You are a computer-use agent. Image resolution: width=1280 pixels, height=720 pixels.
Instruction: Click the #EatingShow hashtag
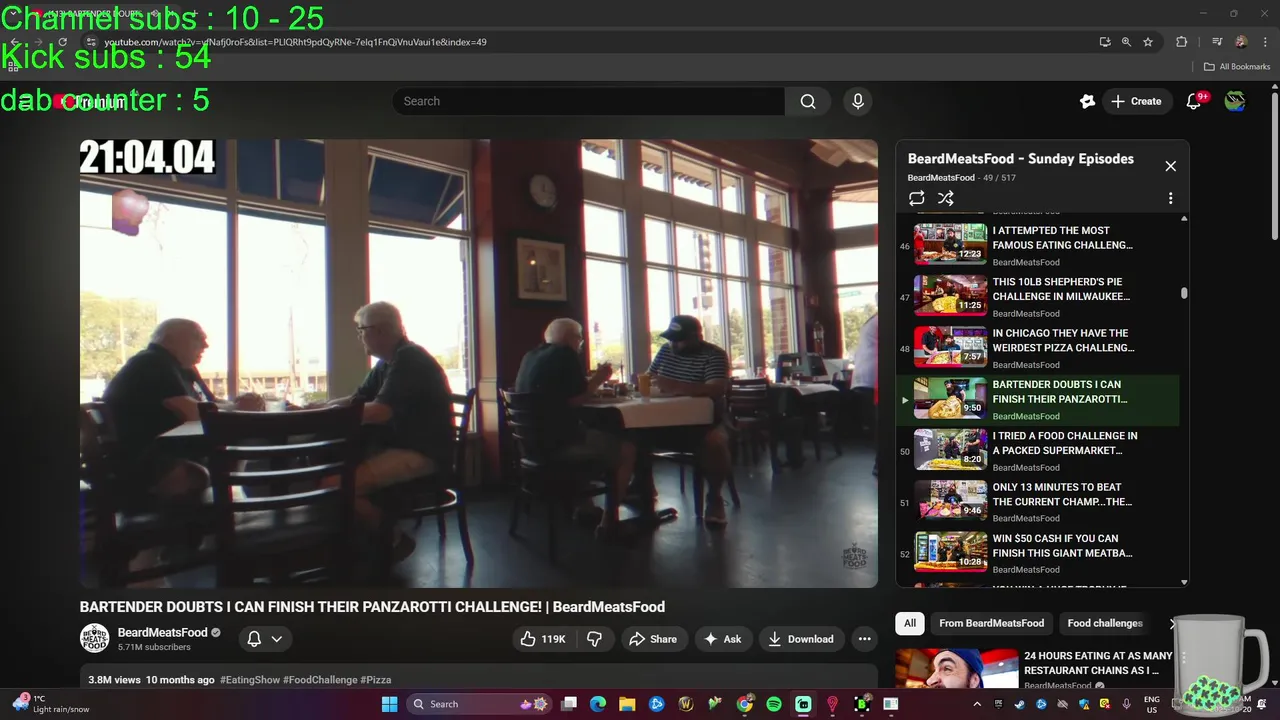pos(250,680)
